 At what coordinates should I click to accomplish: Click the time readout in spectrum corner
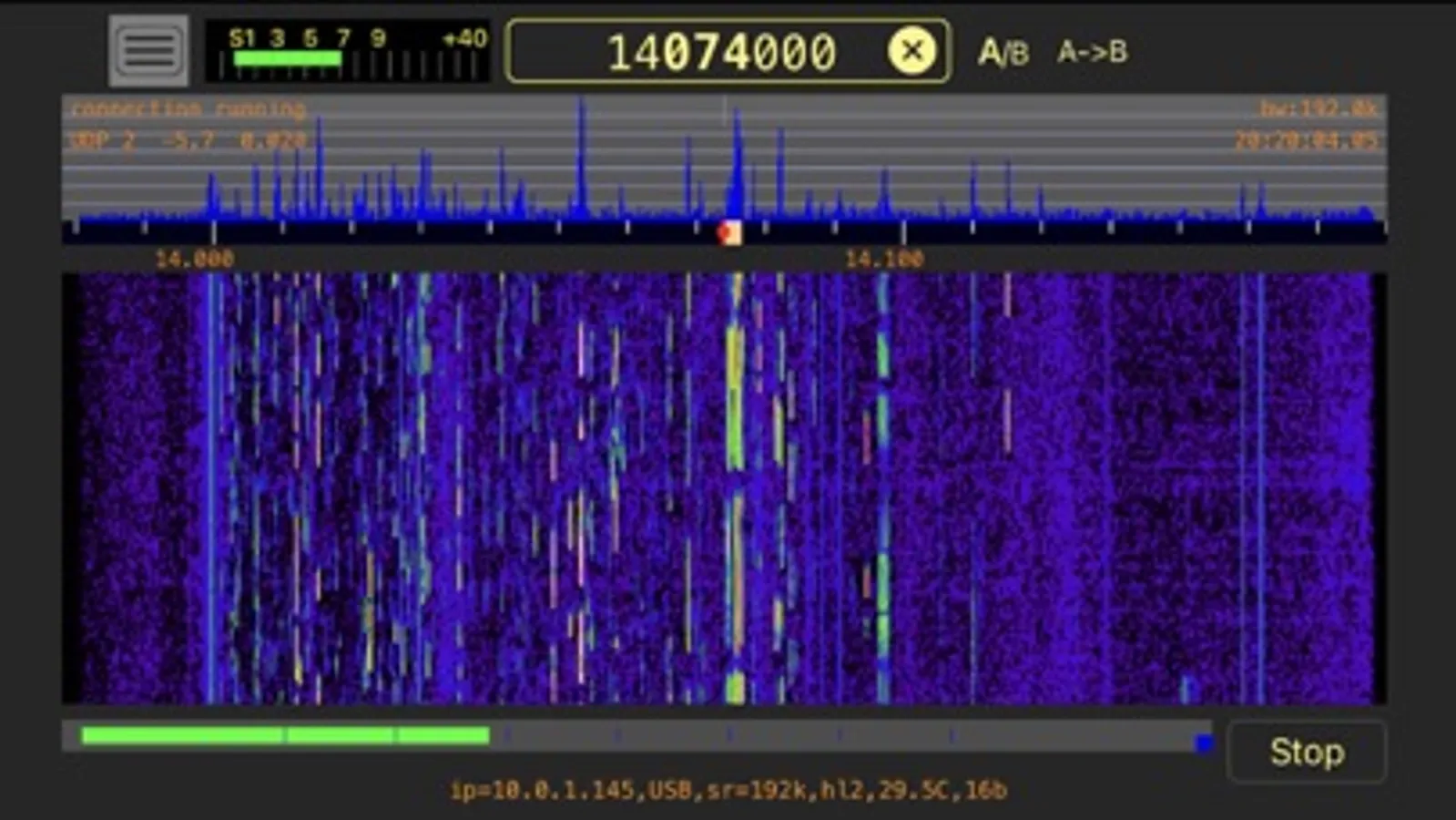(1306, 141)
